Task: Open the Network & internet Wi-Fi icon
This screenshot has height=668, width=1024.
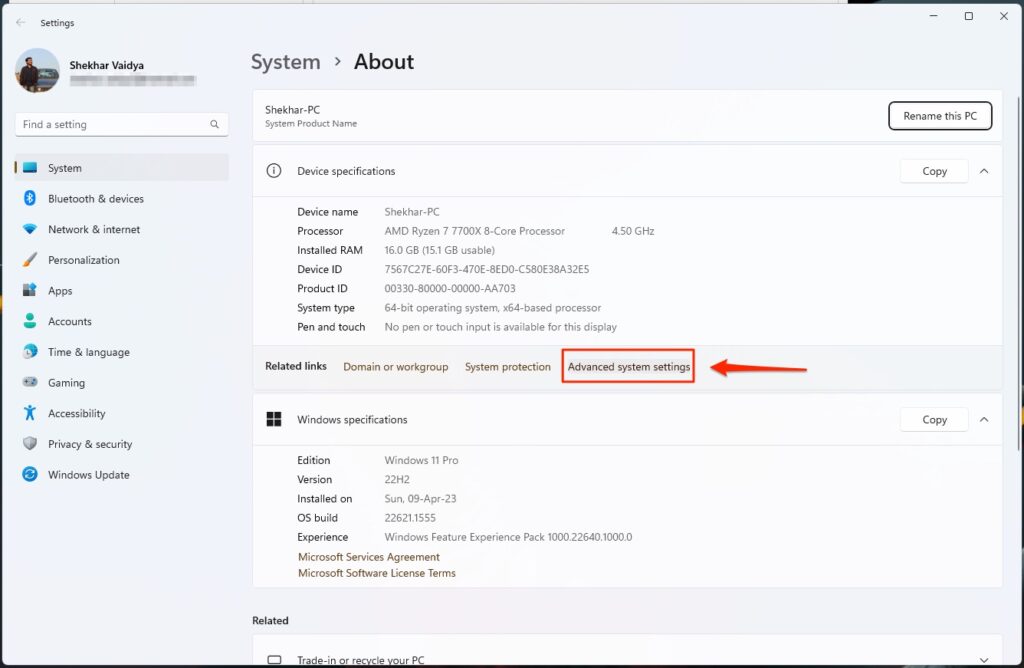Action: (30, 230)
